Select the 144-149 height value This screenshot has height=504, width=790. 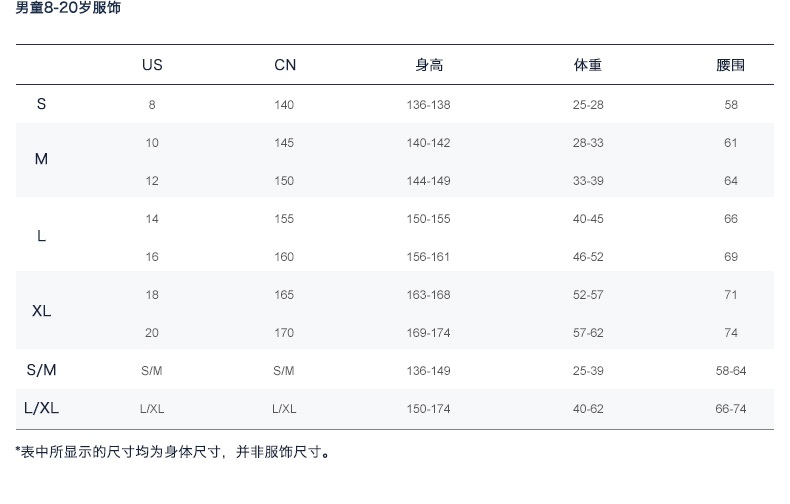(x=428, y=181)
